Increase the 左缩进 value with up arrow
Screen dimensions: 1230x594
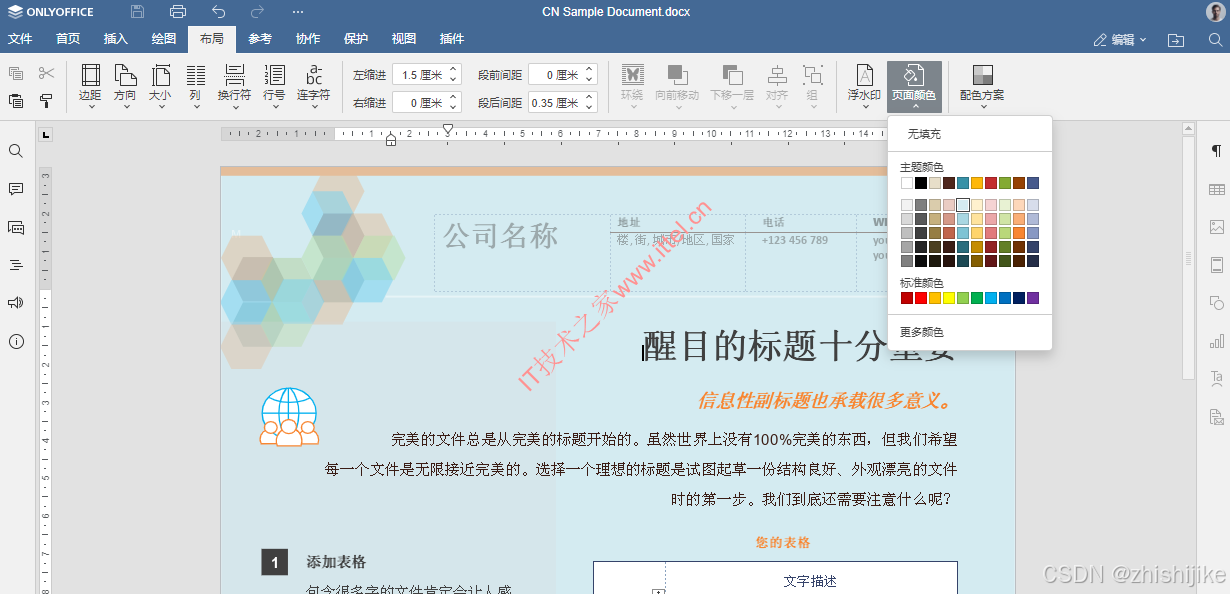tap(453, 70)
